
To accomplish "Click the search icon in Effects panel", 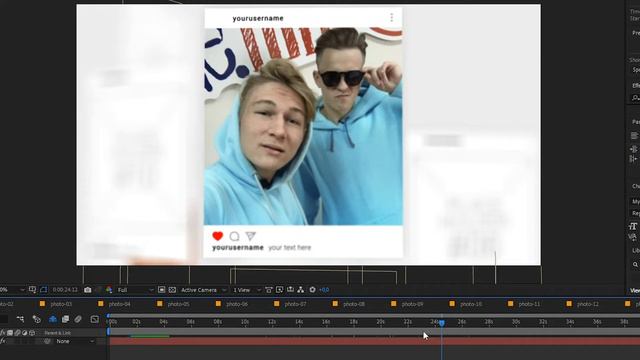I will [x=635, y=98].
